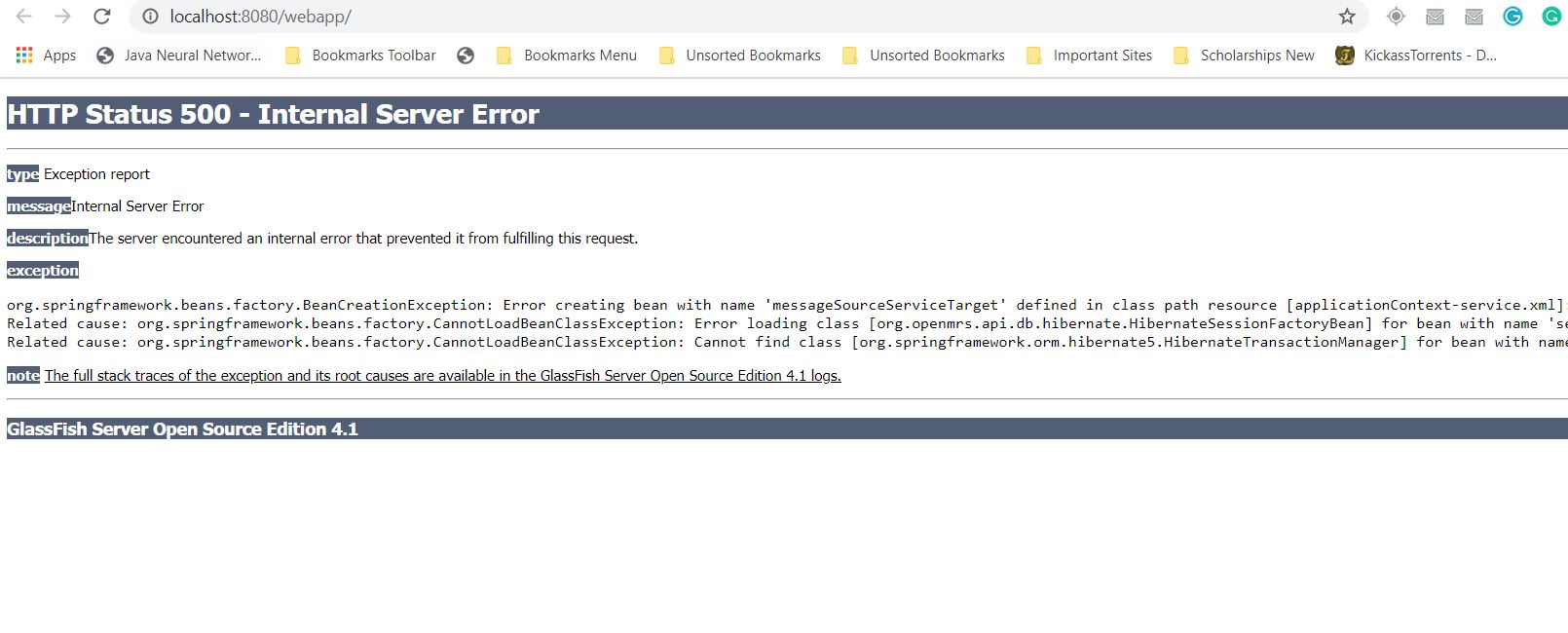Open the Bookmarks Toolbar folder

click(x=360, y=56)
